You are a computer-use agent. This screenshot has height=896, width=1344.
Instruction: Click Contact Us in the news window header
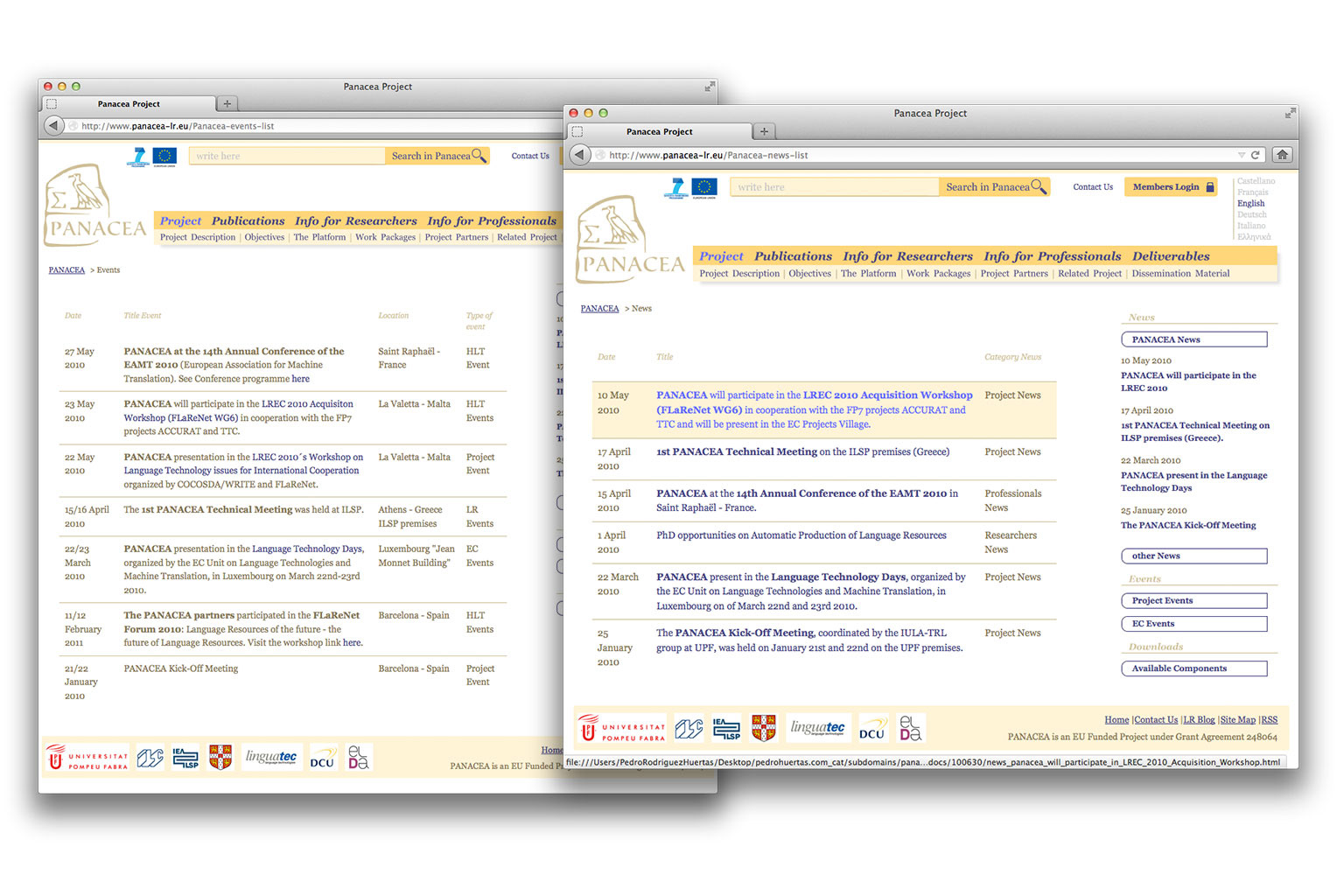click(x=1093, y=186)
